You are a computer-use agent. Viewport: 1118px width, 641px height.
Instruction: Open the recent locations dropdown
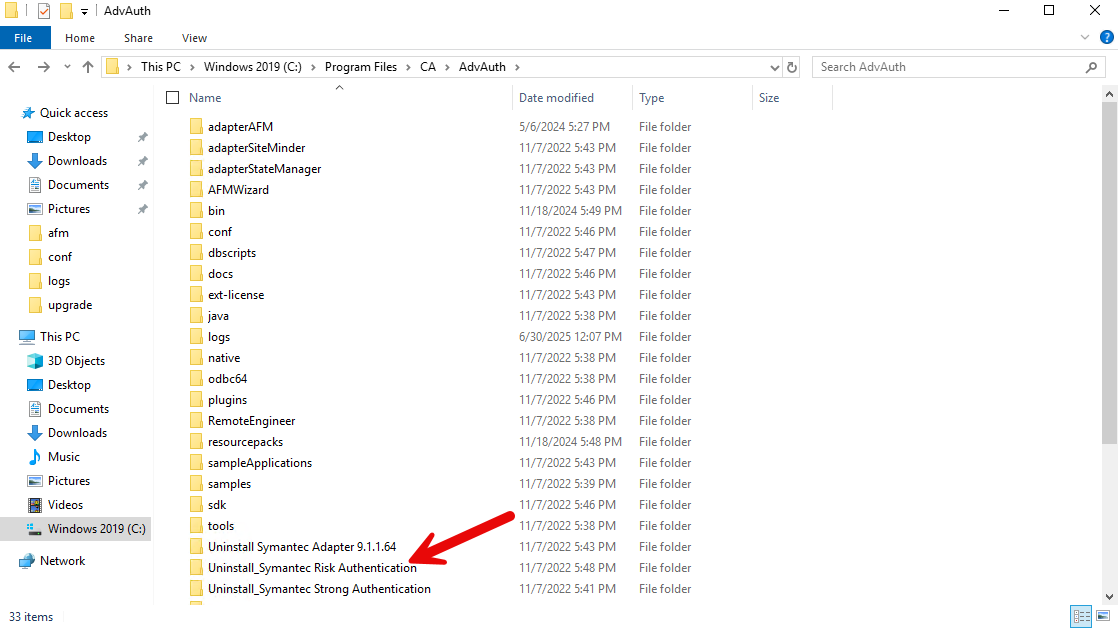(67, 67)
